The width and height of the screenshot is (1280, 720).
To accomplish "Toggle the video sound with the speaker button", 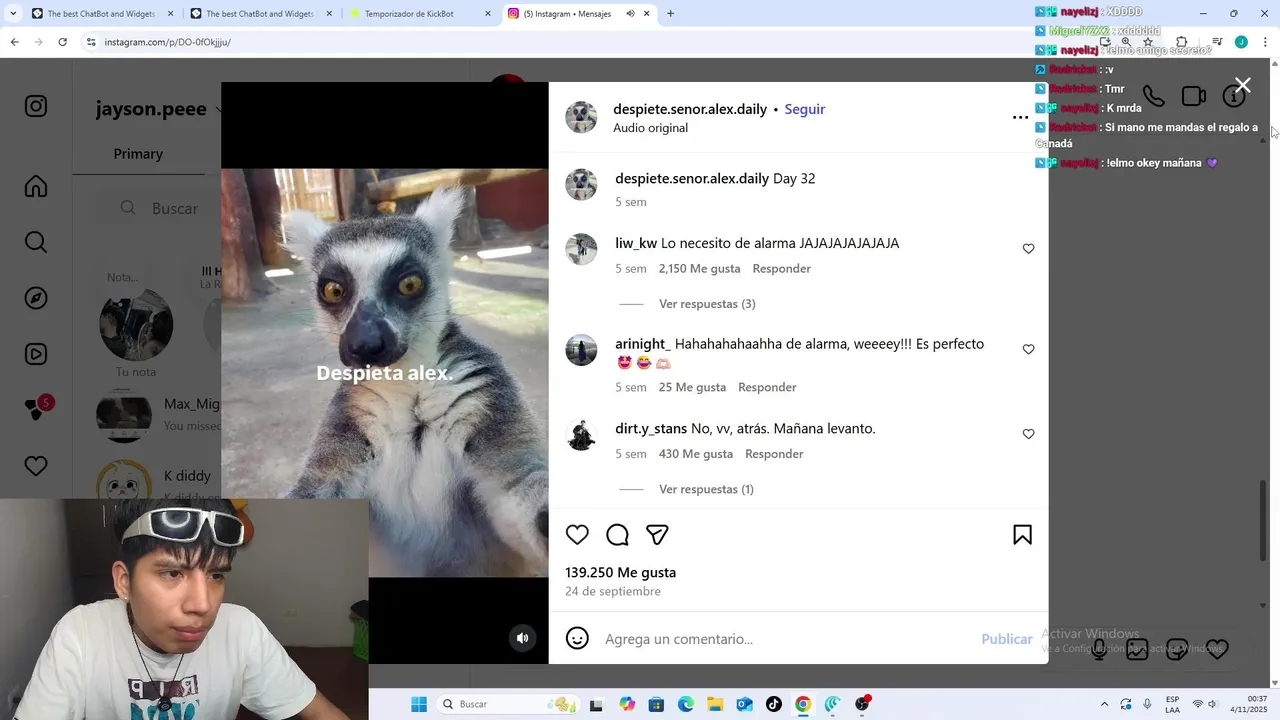I will click(522, 638).
